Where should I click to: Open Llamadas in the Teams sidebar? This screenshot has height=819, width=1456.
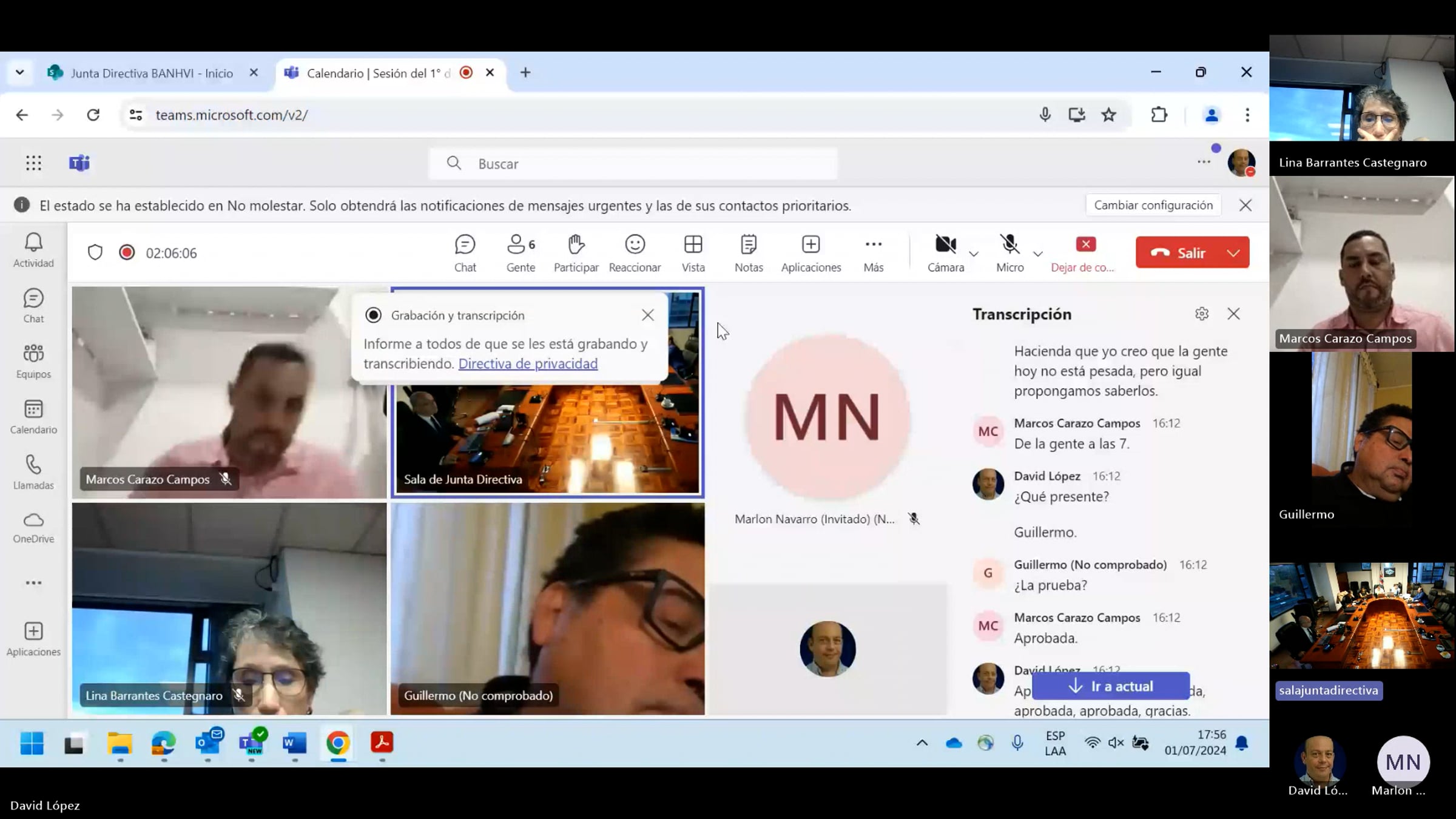coord(33,473)
